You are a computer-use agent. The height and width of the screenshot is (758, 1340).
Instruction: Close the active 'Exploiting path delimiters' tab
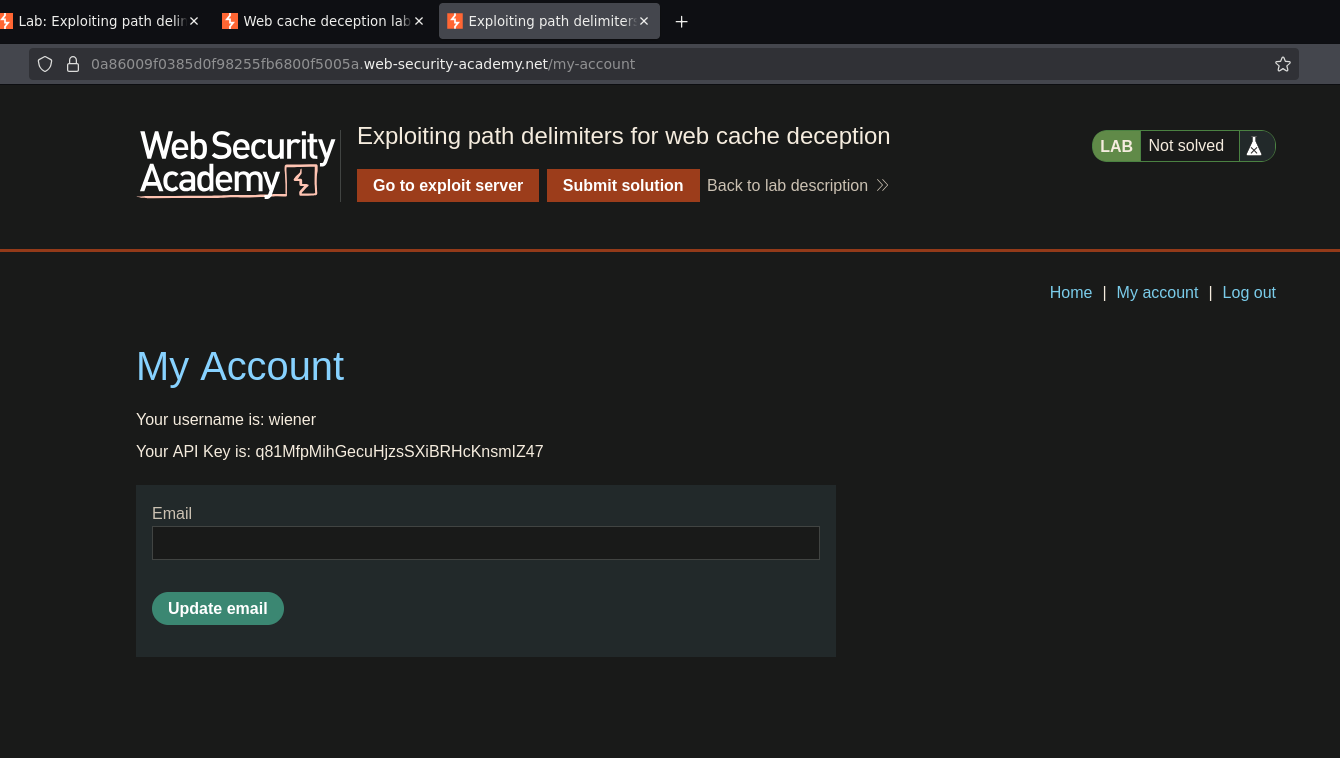coord(644,21)
